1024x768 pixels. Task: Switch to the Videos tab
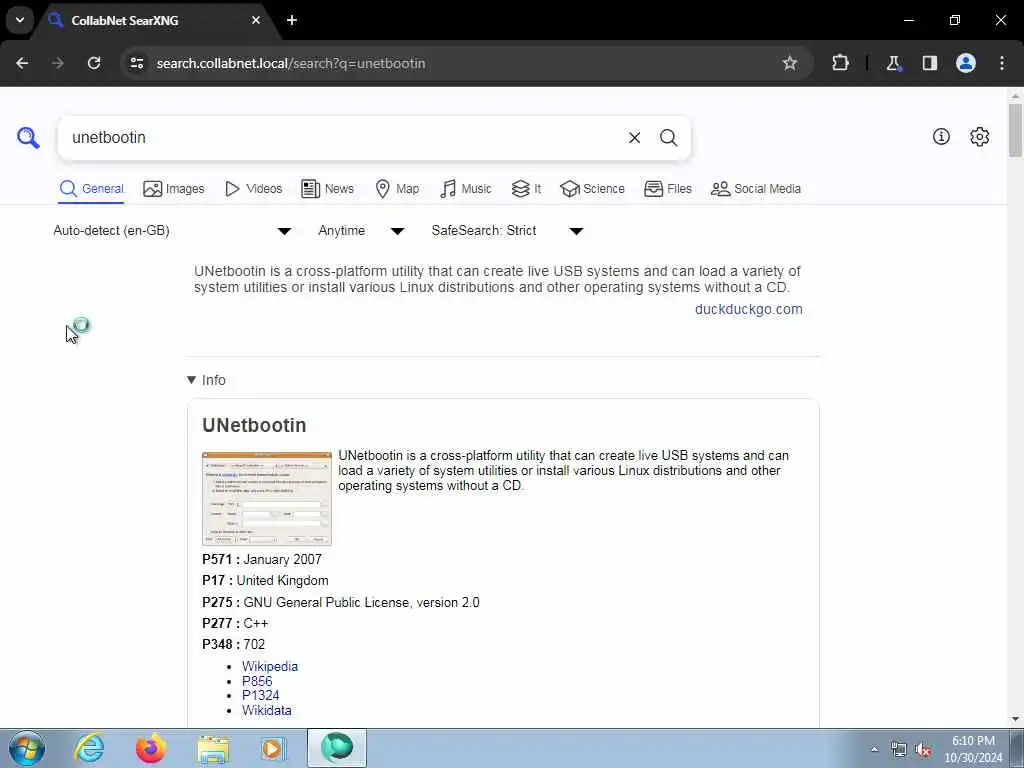click(x=253, y=189)
